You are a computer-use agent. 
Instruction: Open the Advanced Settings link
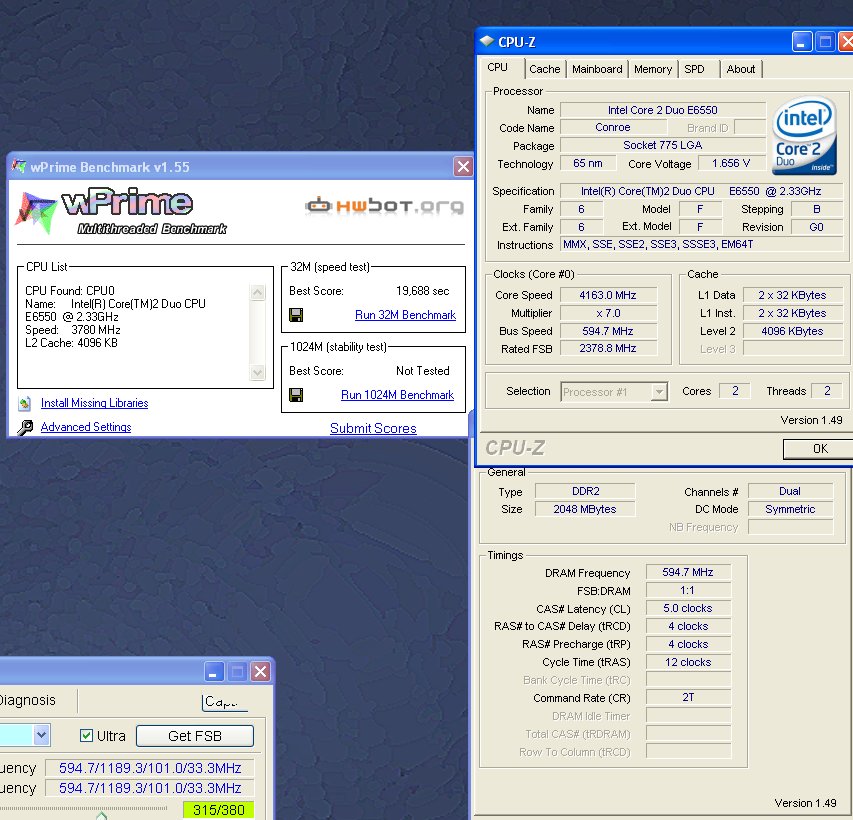click(x=86, y=427)
